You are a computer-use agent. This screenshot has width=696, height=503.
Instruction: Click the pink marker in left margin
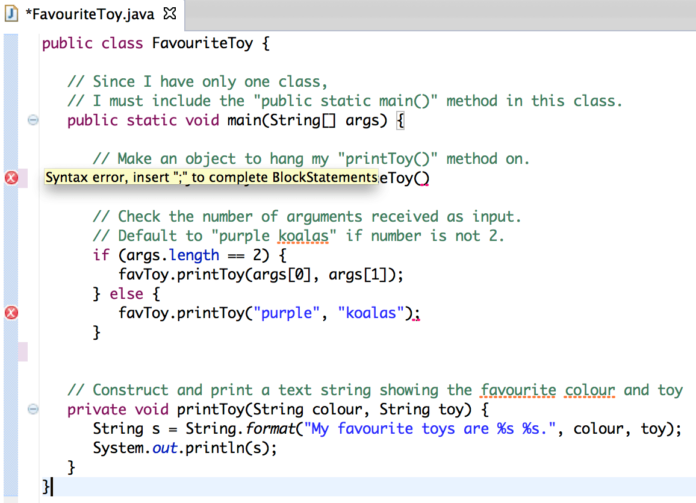tap(22, 351)
